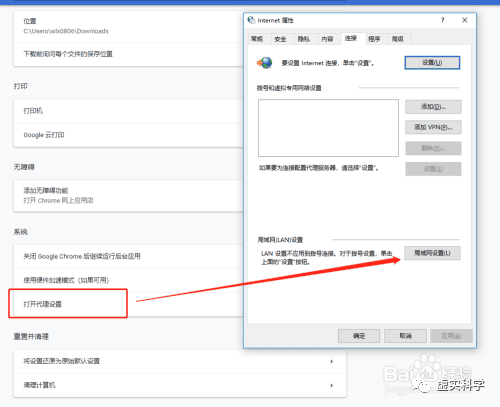This screenshot has height=407, width=500.
Task: Switch to the 安全 tab
Action: tap(280, 39)
